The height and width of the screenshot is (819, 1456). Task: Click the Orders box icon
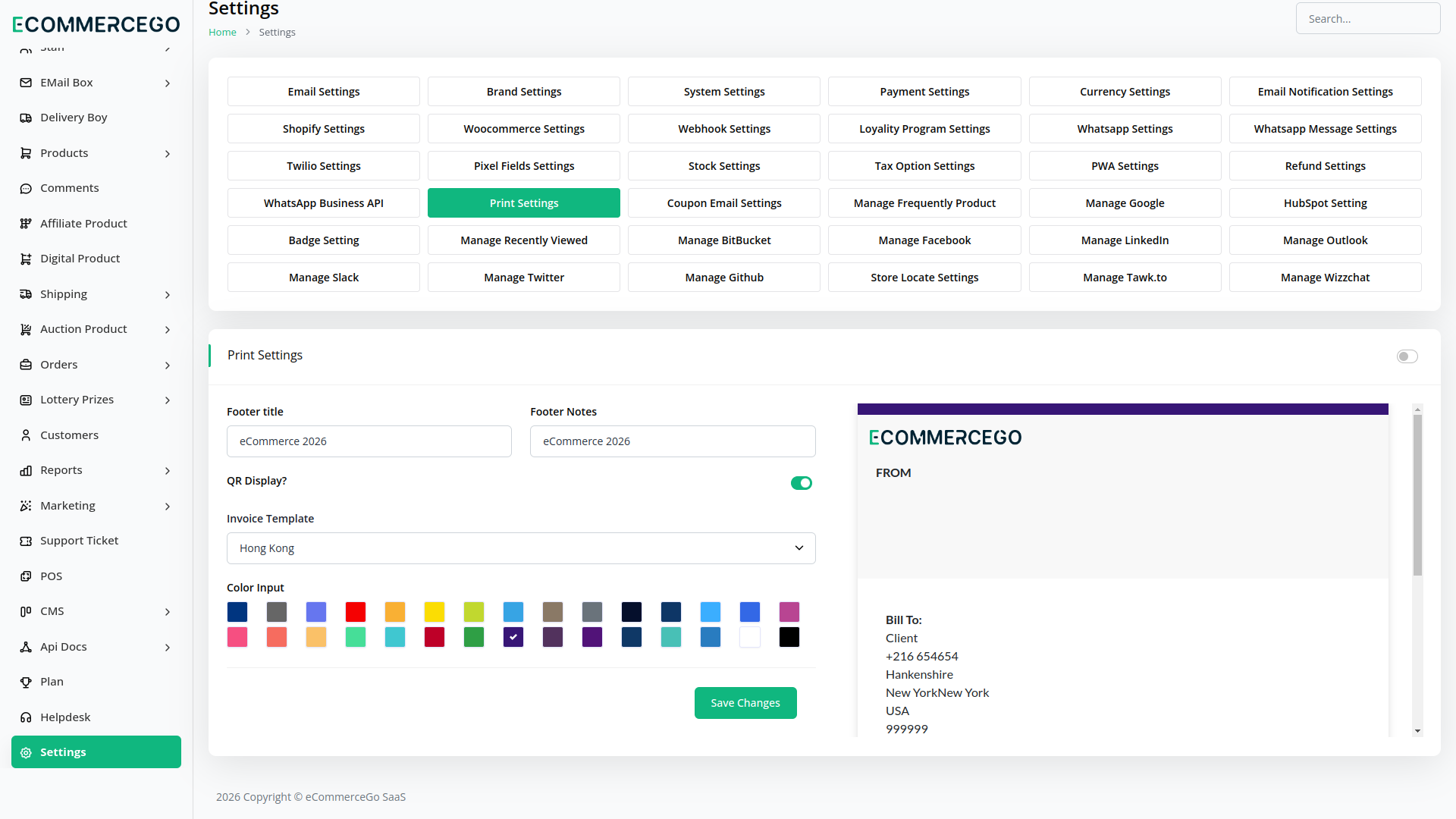point(26,365)
